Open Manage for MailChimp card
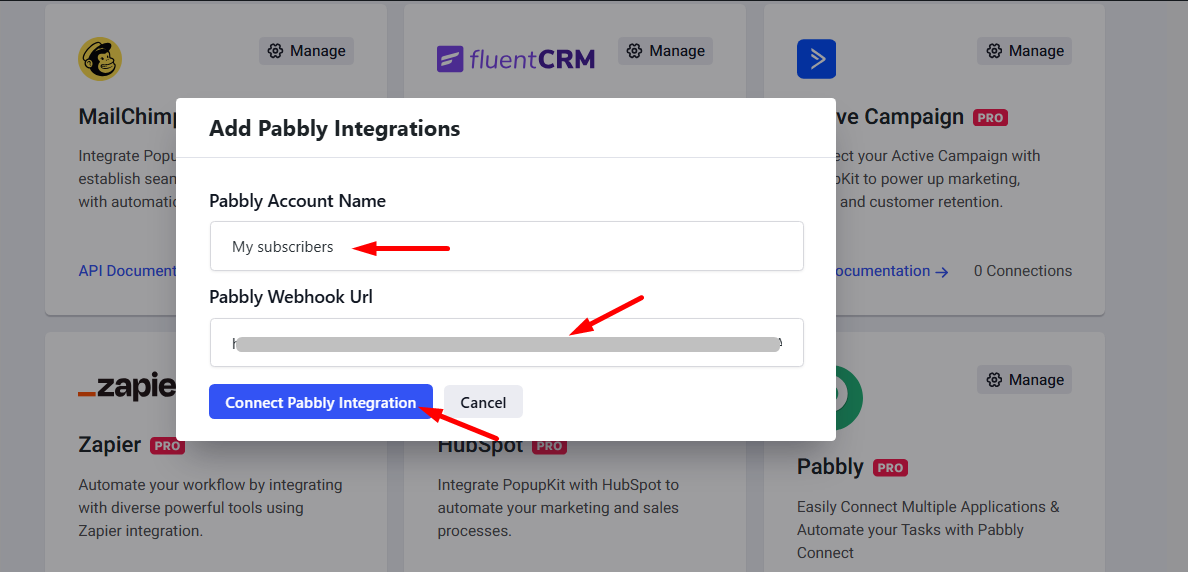 tap(306, 51)
